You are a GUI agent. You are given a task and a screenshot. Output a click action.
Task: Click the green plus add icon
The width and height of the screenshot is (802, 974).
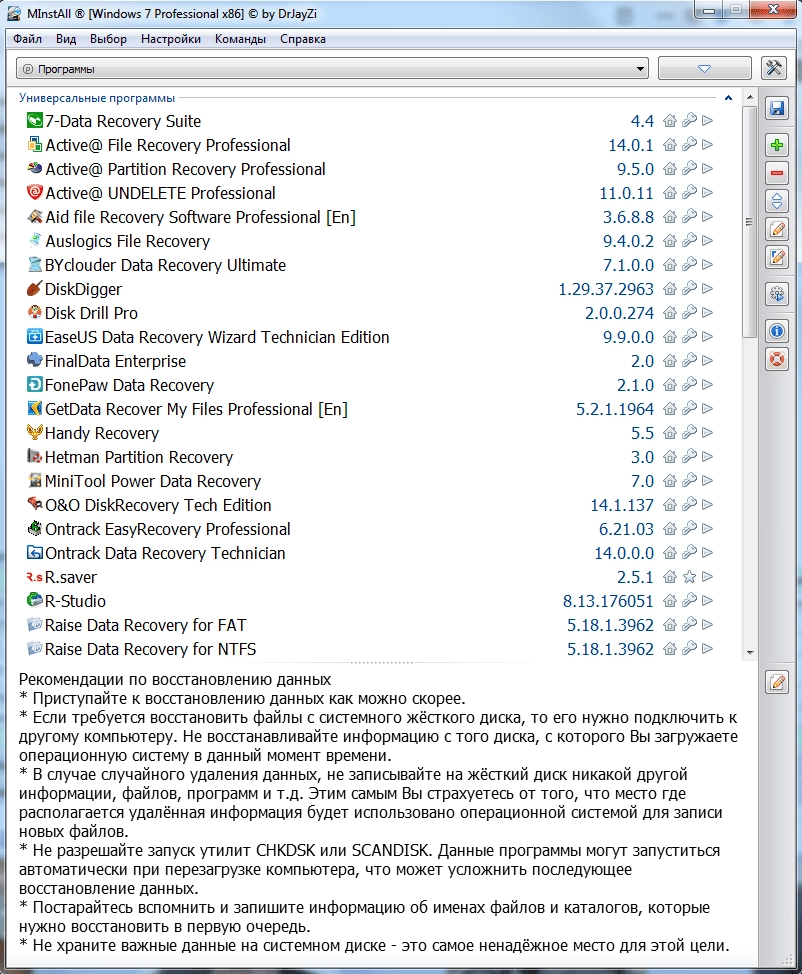(777, 145)
